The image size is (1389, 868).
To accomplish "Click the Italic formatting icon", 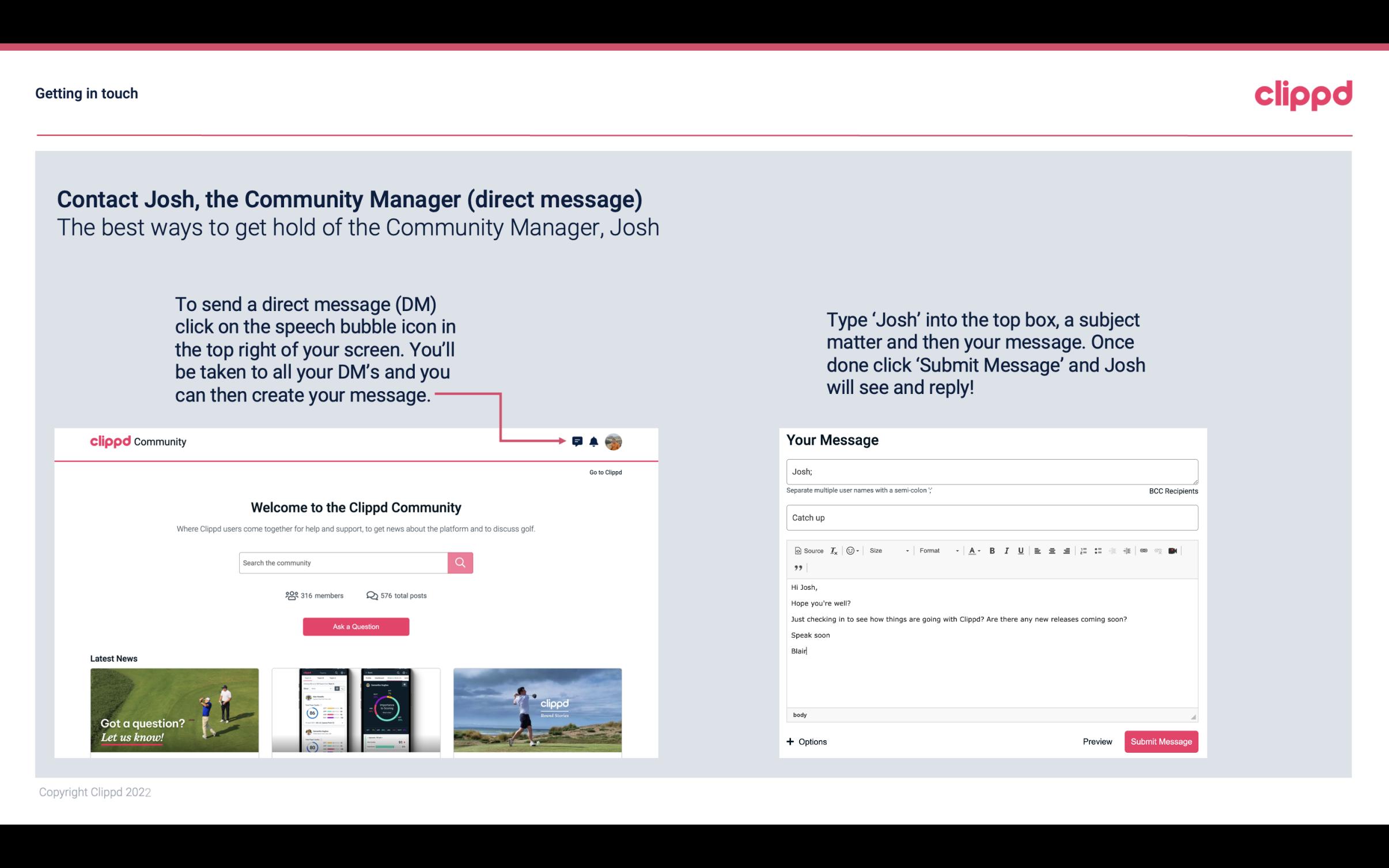I will click(1007, 550).
